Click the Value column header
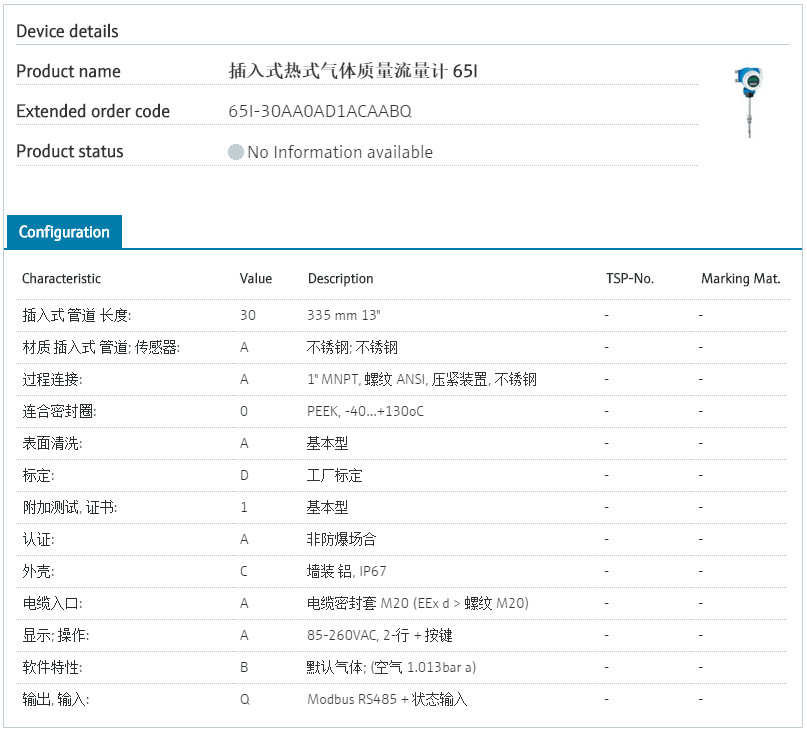The image size is (807, 735). click(x=256, y=278)
